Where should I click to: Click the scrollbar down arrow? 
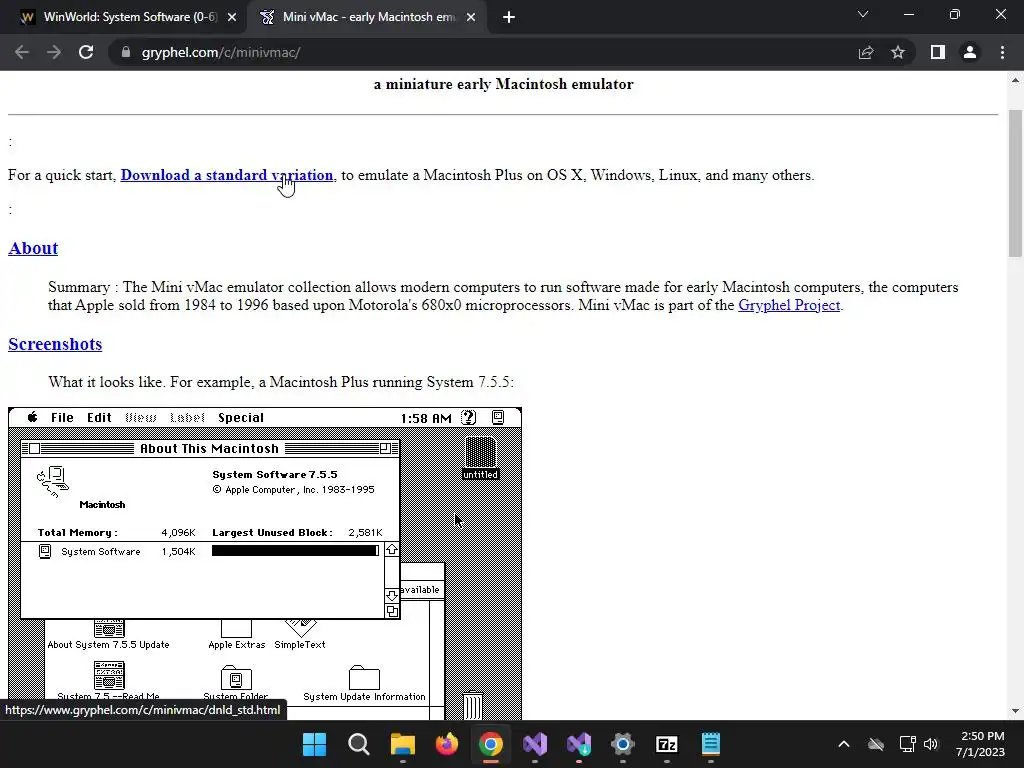point(1015,711)
